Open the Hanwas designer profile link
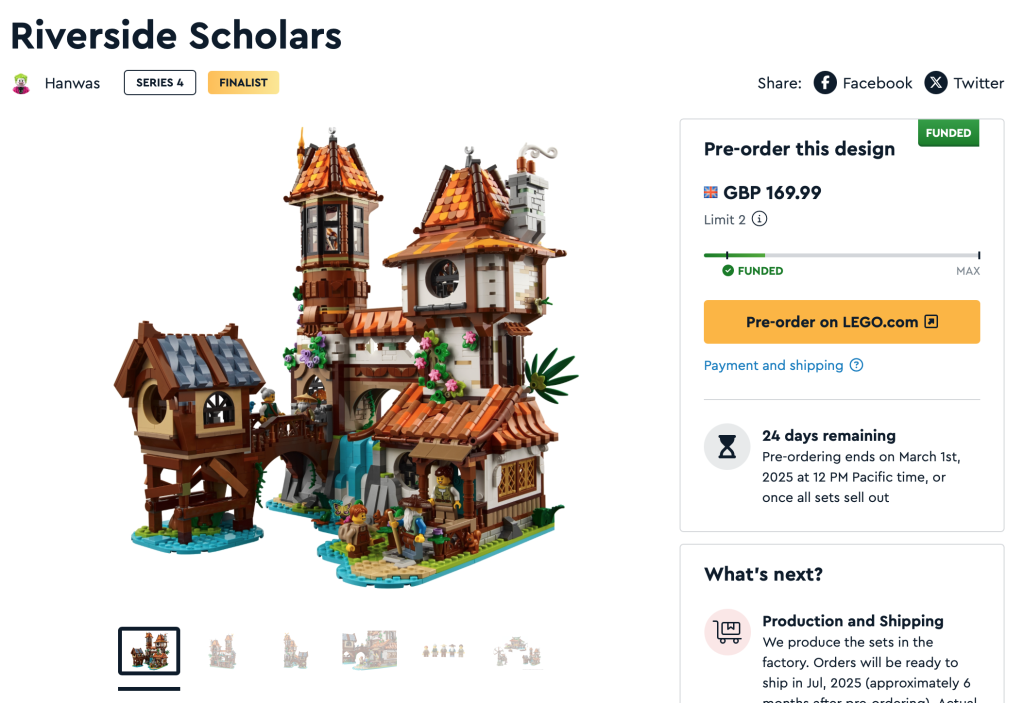 click(72, 83)
